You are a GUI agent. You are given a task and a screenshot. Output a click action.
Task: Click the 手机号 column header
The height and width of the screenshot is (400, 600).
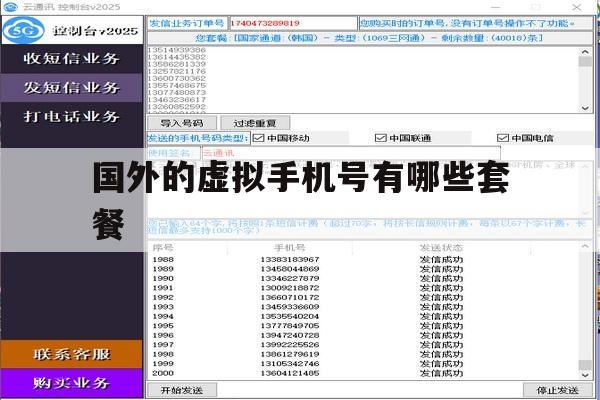(290, 248)
